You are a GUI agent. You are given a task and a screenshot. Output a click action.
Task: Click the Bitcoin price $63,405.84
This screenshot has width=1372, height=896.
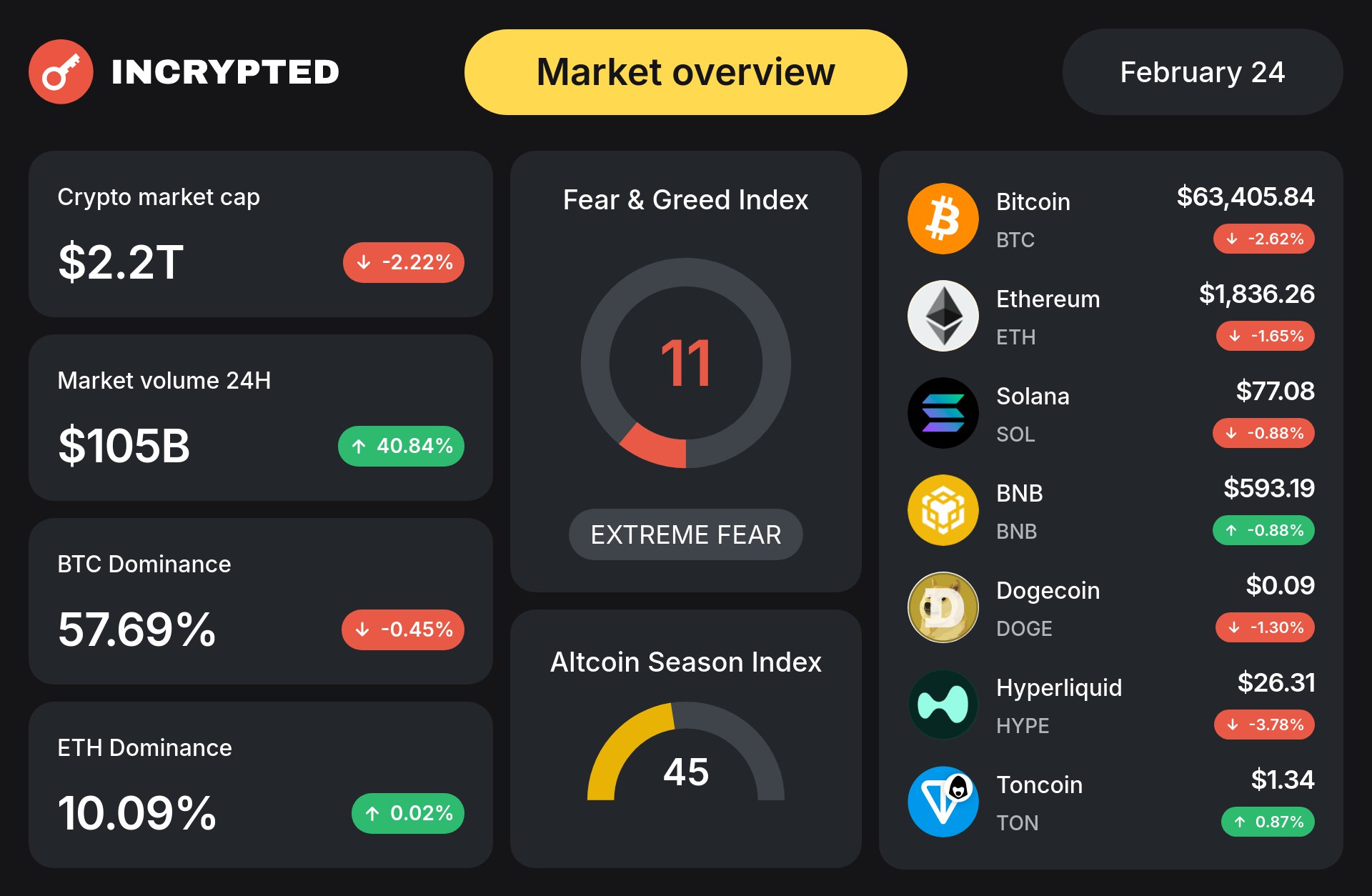click(x=1245, y=196)
